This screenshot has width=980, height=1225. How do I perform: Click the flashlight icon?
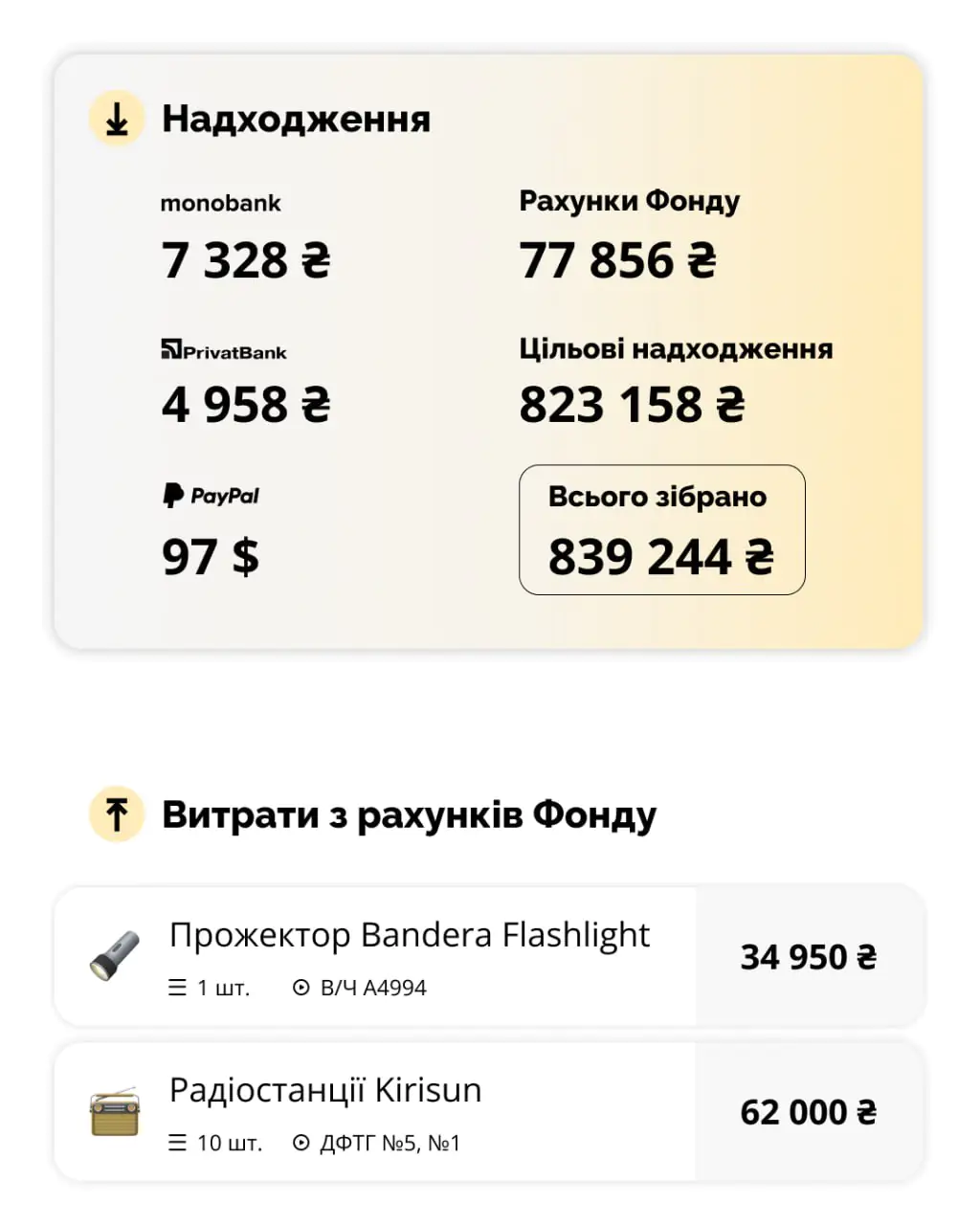(115, 955)
